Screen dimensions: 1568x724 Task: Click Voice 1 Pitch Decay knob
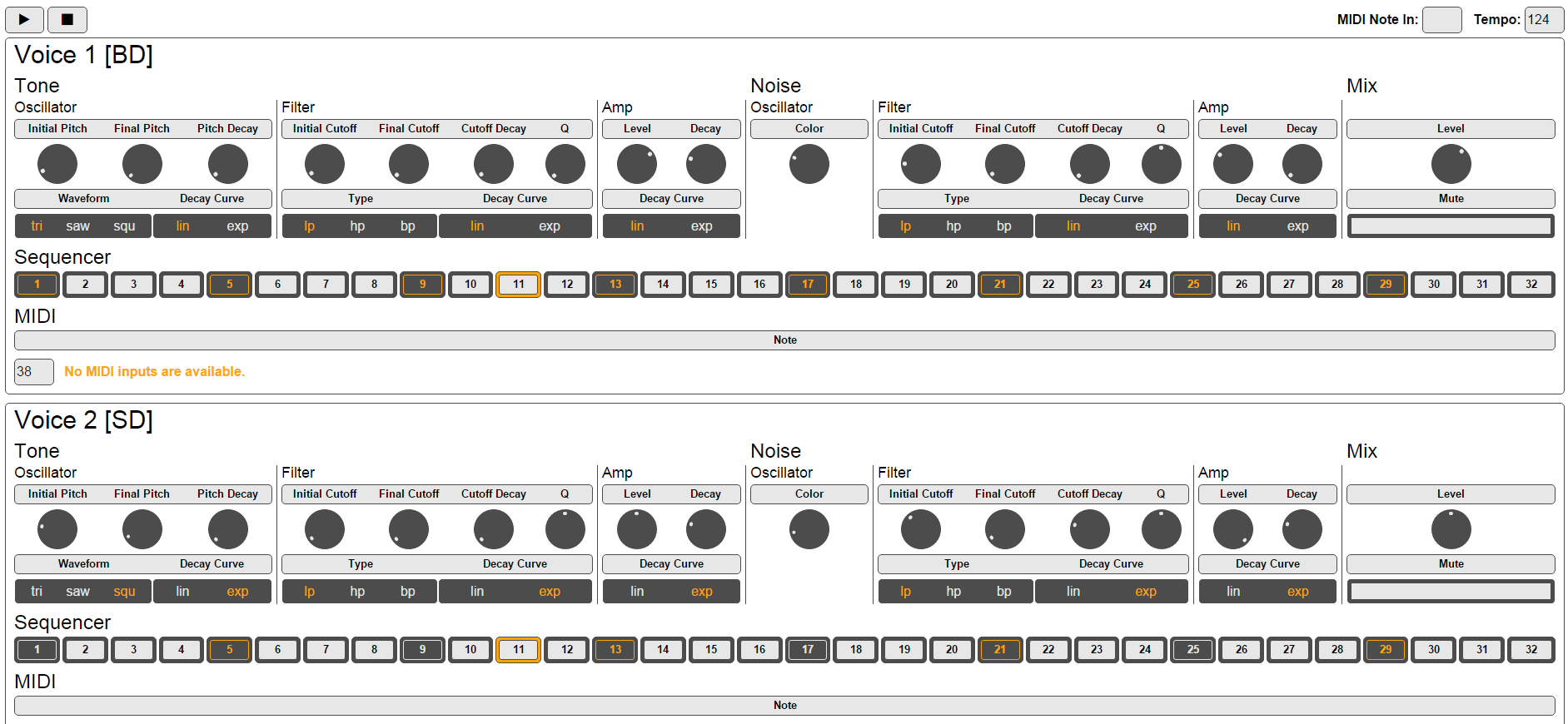[227, 164]
